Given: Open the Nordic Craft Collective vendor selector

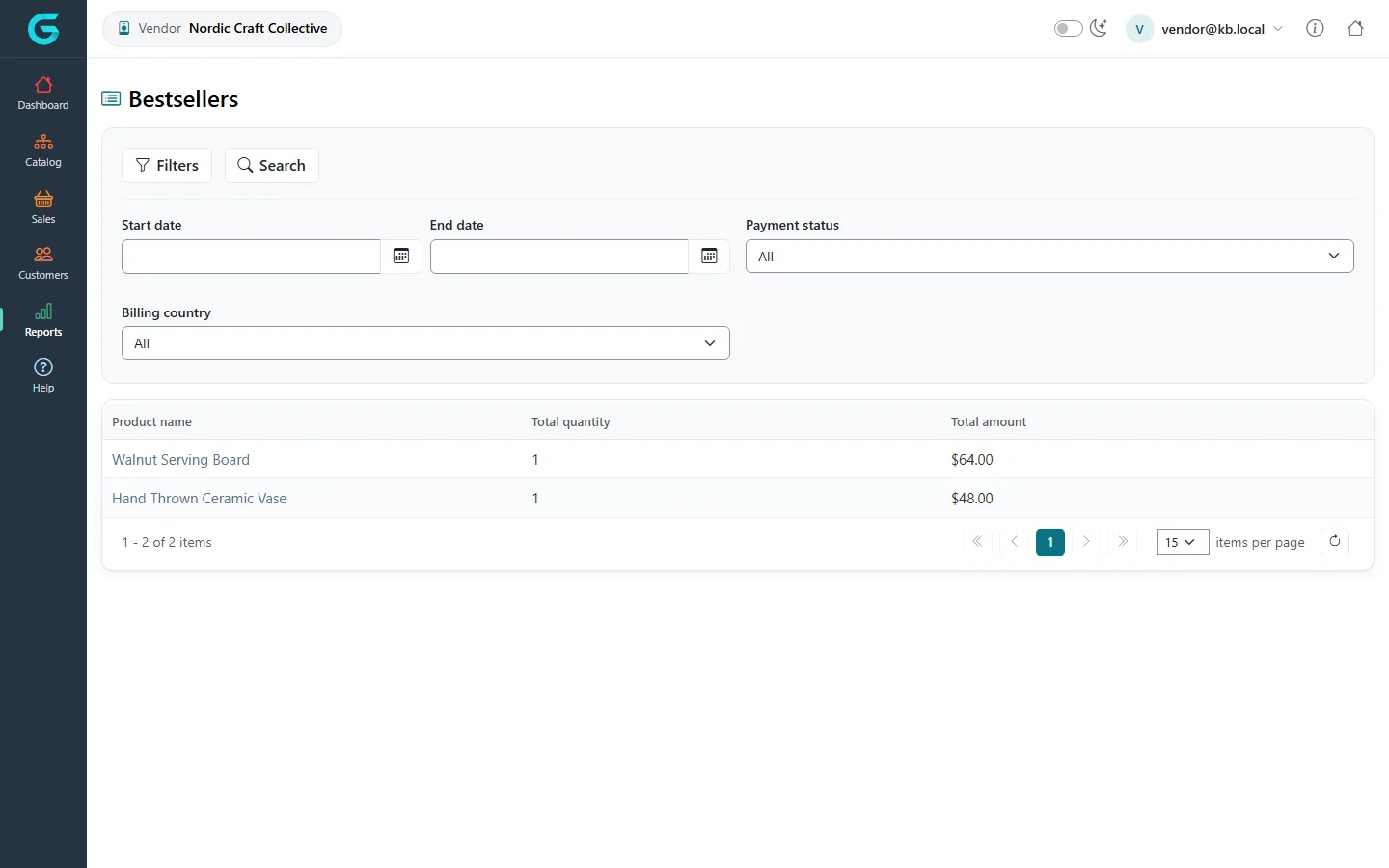Looking at the screenshot, I should 222,28.
